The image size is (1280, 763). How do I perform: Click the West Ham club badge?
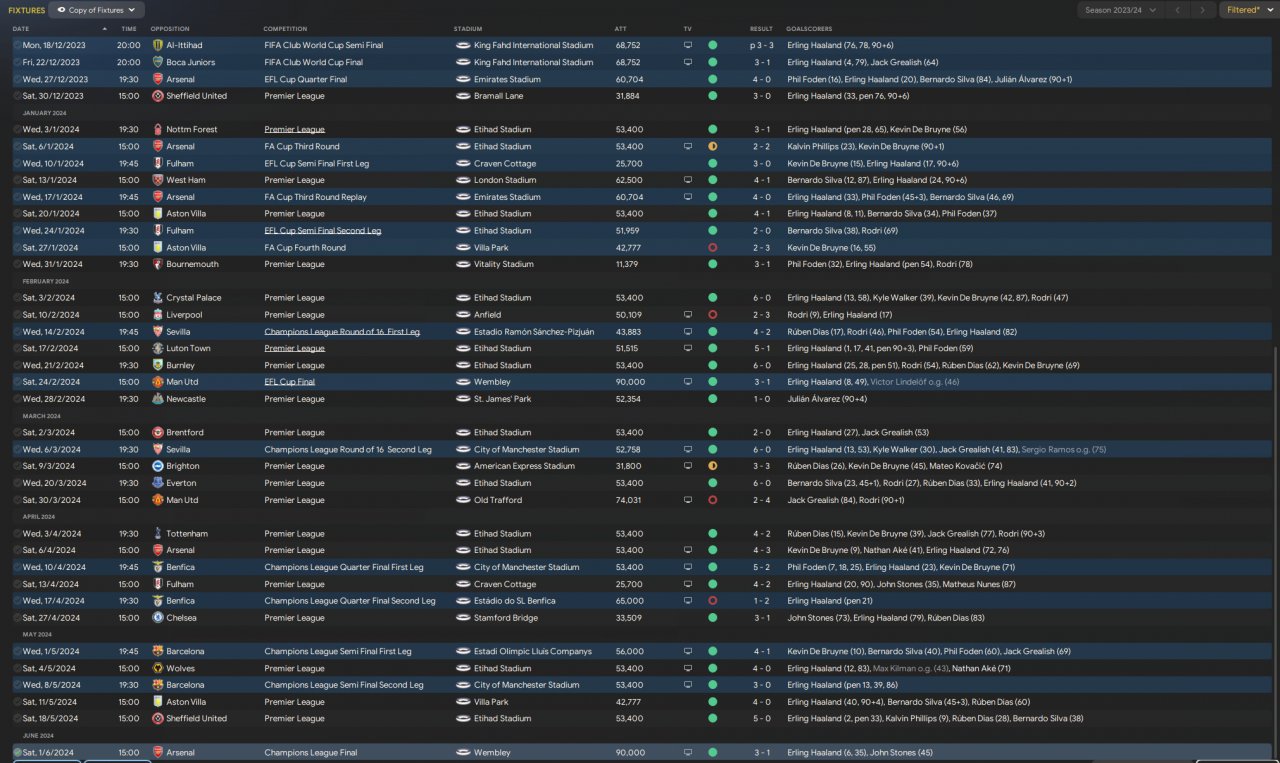(158, 180)
